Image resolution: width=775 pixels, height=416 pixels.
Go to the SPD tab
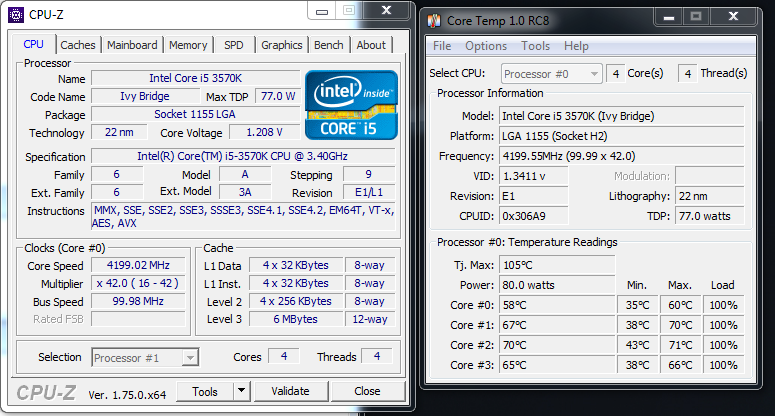point(233,45)
